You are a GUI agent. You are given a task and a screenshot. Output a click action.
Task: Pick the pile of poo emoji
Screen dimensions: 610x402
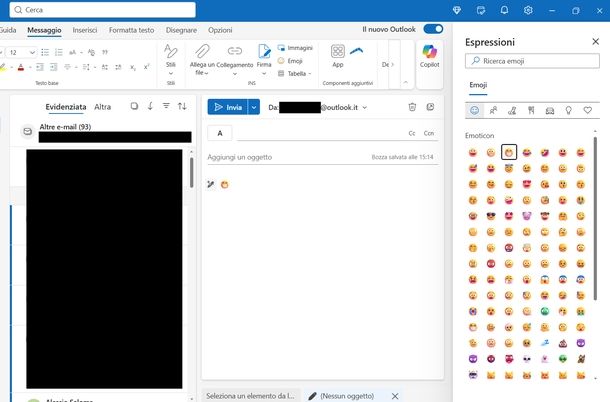point(563,343)
